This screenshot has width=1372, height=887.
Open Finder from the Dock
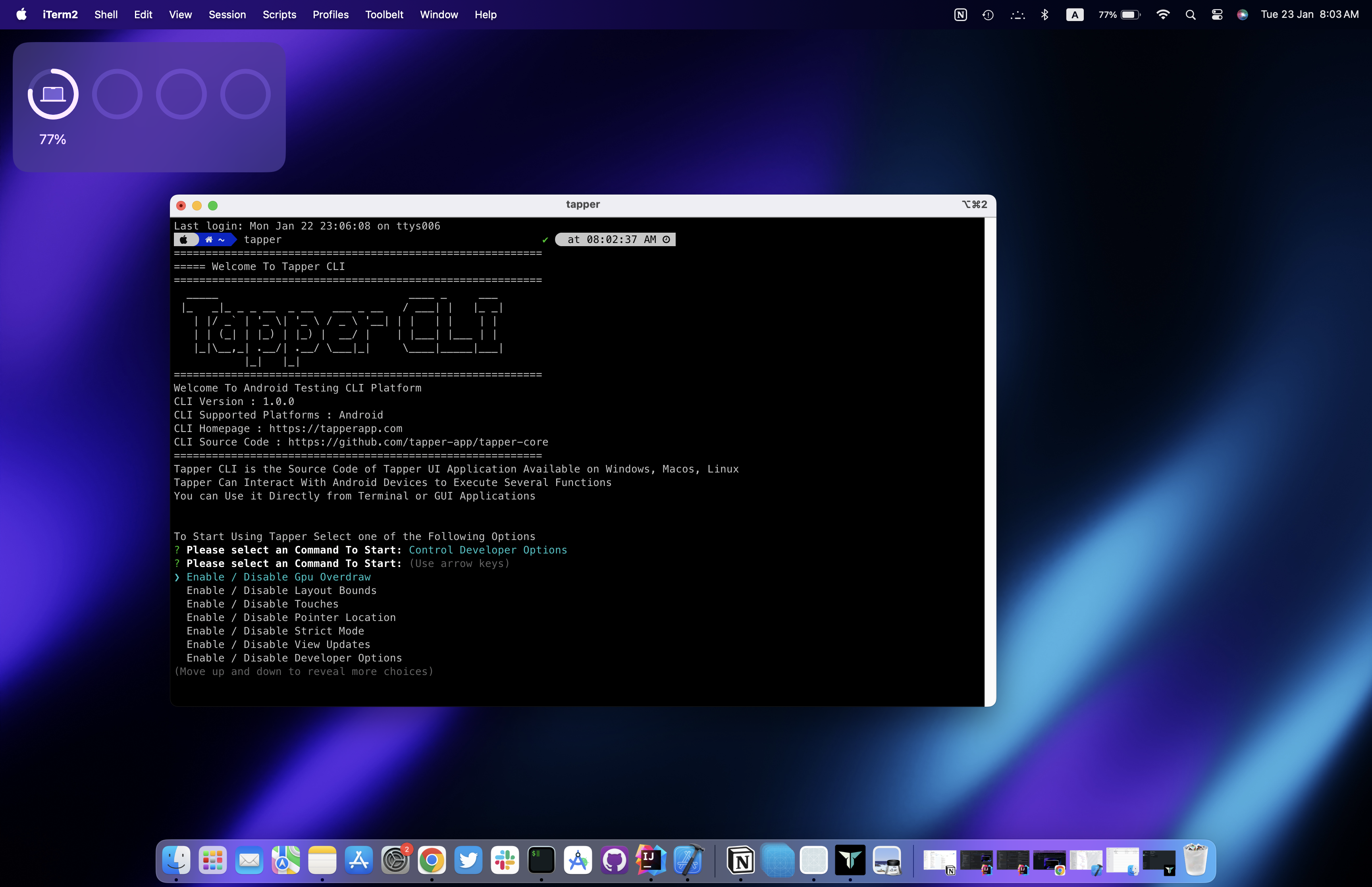pos(176,860)
